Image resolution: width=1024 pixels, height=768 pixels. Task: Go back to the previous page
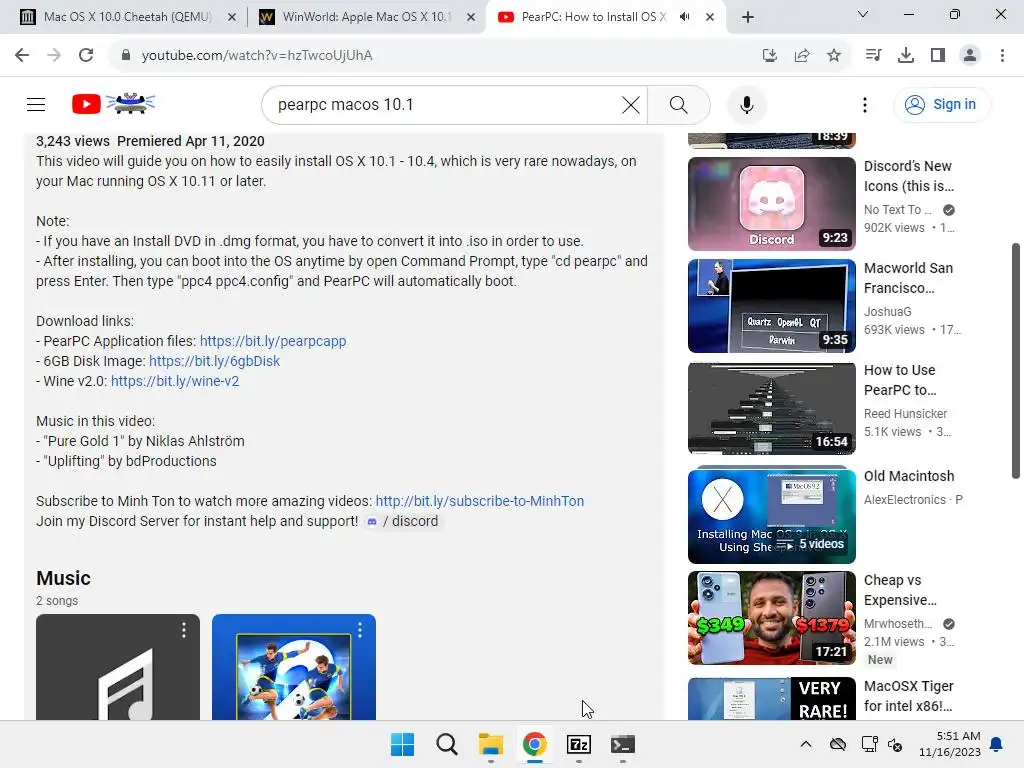click(x=22, y=56)
